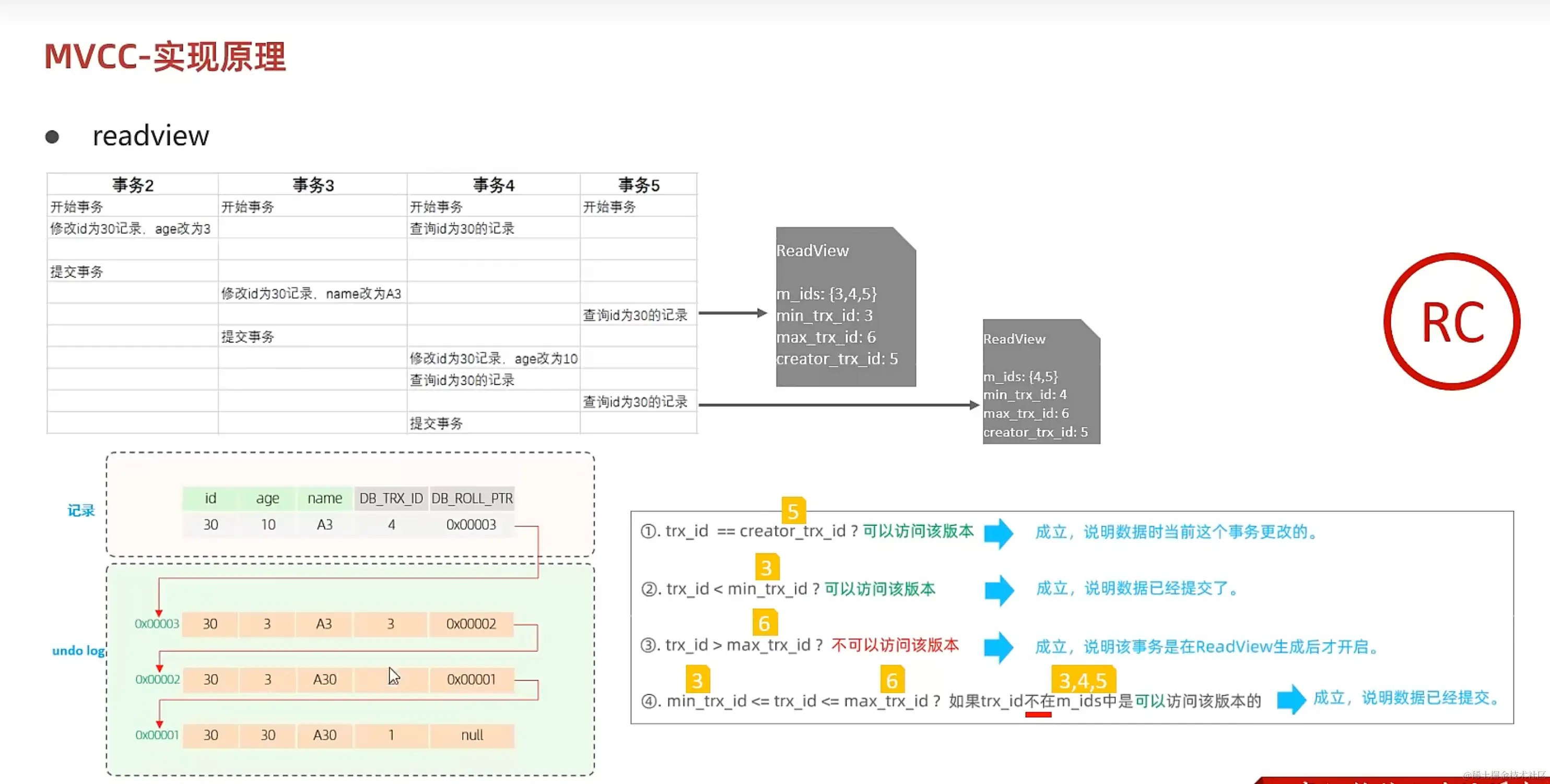
Task: Click the red RC circle badge
Action: coord(1451,322)
